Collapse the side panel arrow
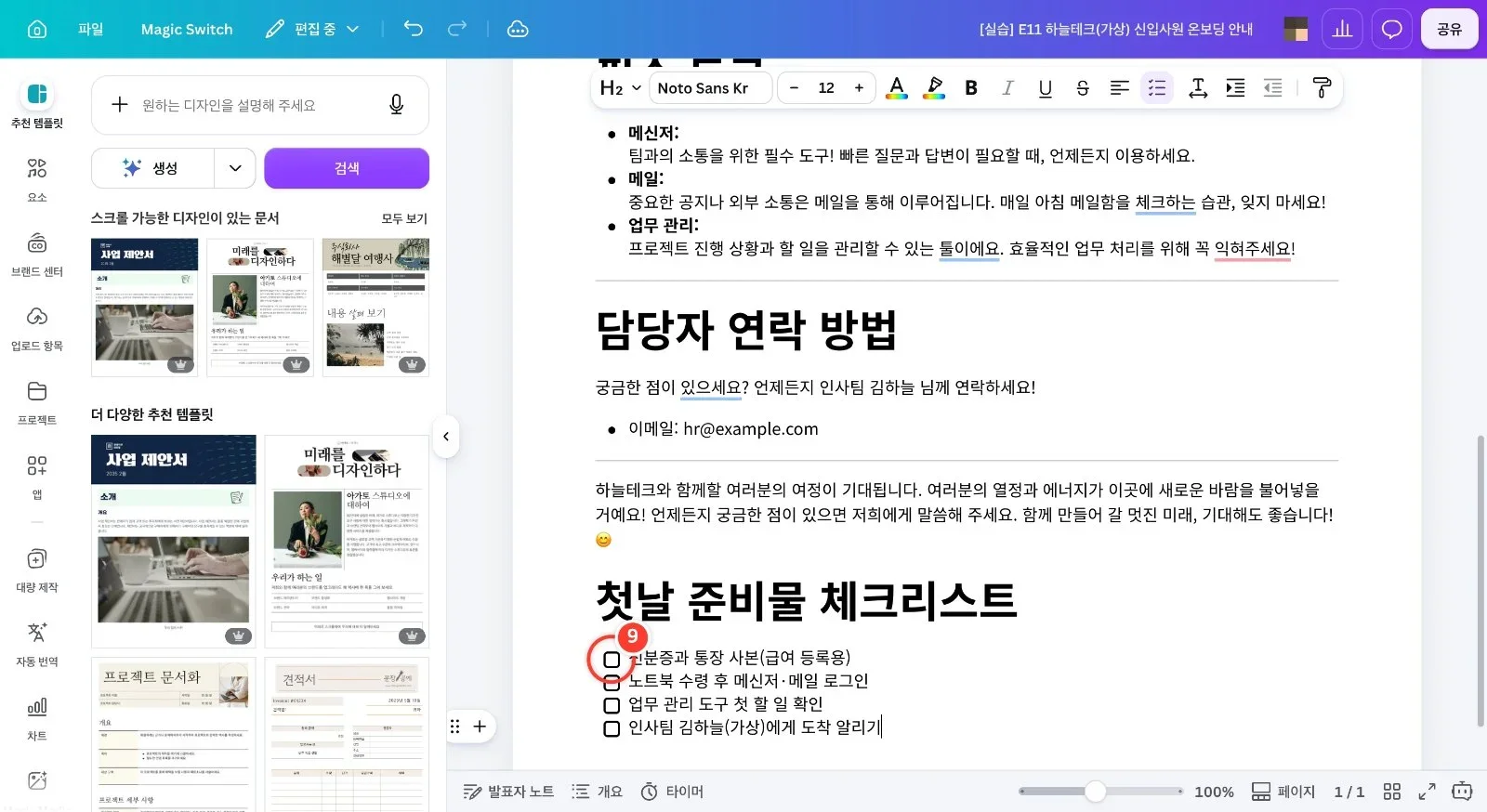Image resolution: width=1487 pixels, height=812 pixels. click(x=446, y=437)
